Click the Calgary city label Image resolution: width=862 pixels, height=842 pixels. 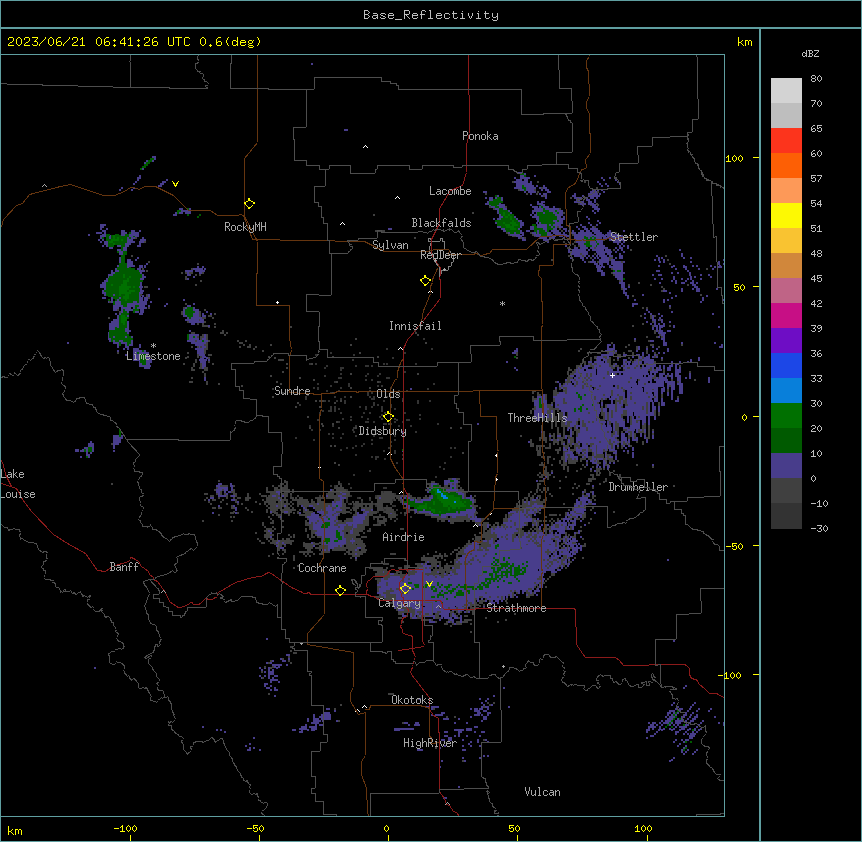pos(399,603)
